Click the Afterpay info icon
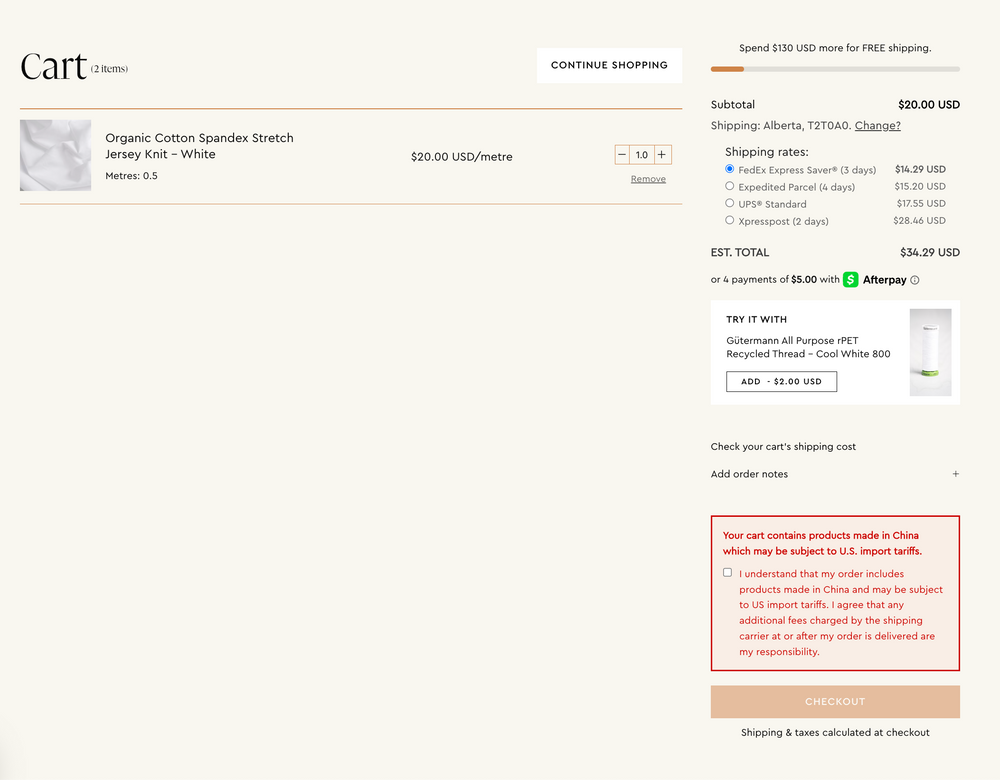The width and height of the screenshot is (1000, 780). (x=915, y=280)
